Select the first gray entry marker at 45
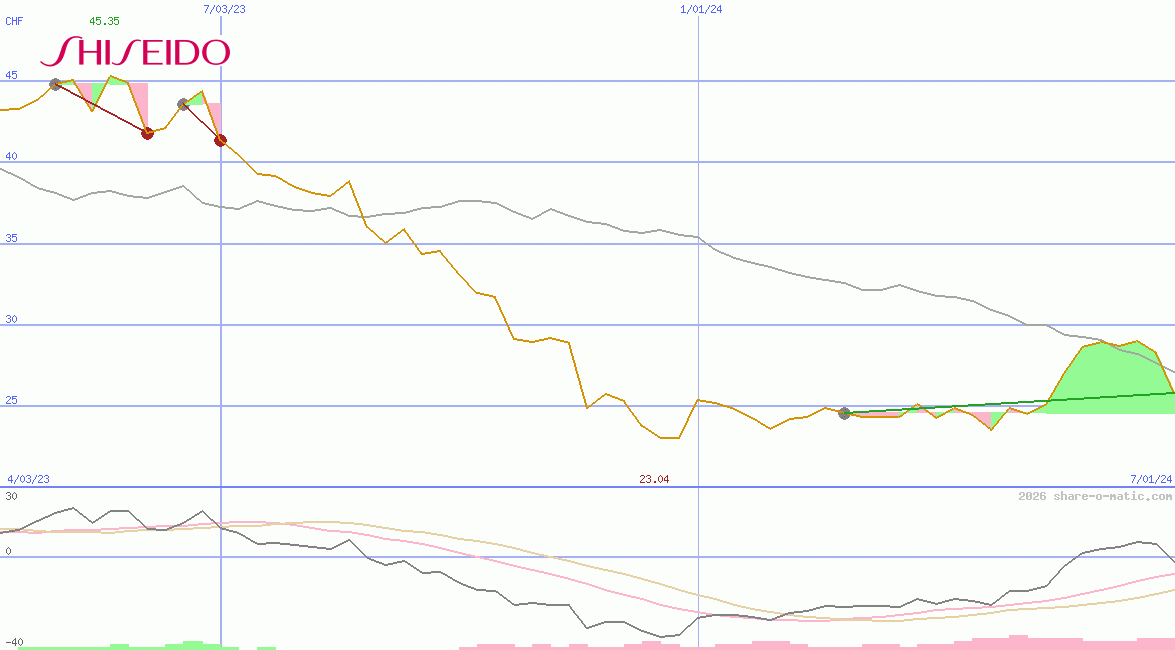This screenshot has width=1175, height=650. tap(57, 84)
